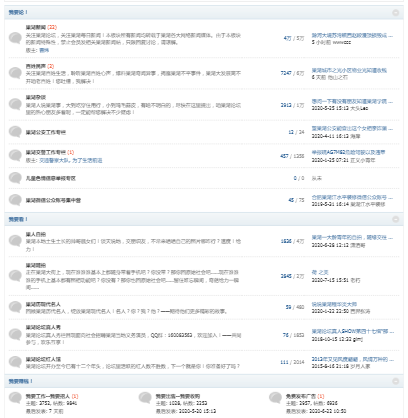
Task: Open latest post dated 2020-4-11 16:13
Action: pos(352,129)
